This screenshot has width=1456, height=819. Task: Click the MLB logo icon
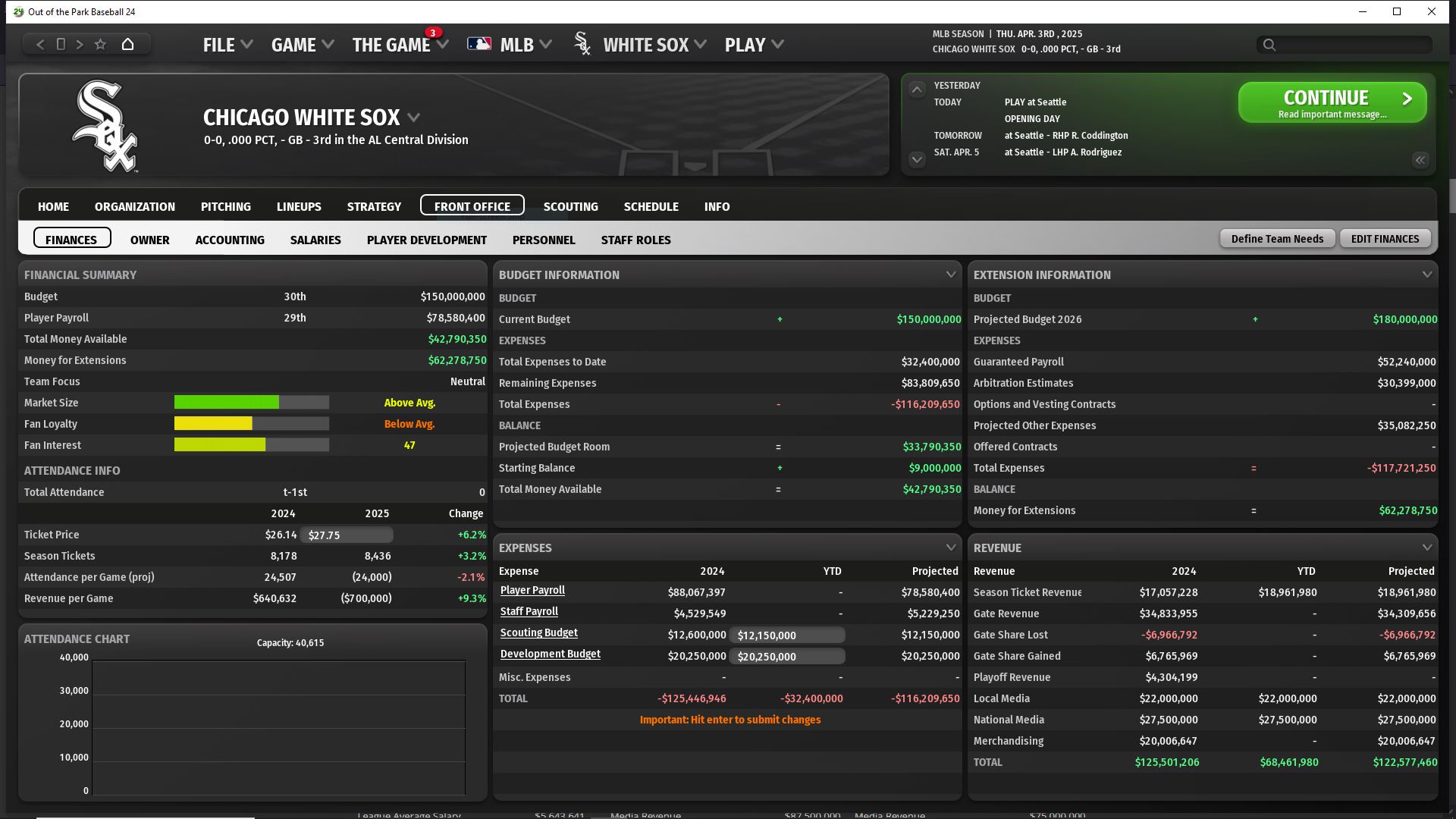coord(479,45)
